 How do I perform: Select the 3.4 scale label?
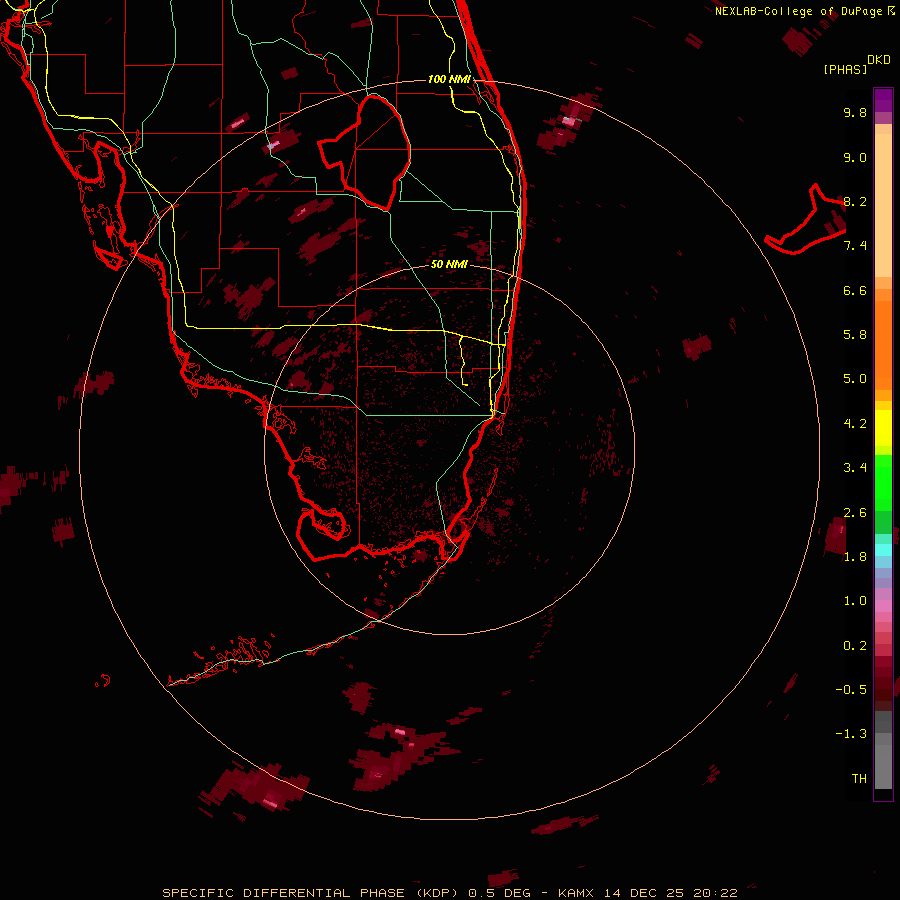[855, 468]
